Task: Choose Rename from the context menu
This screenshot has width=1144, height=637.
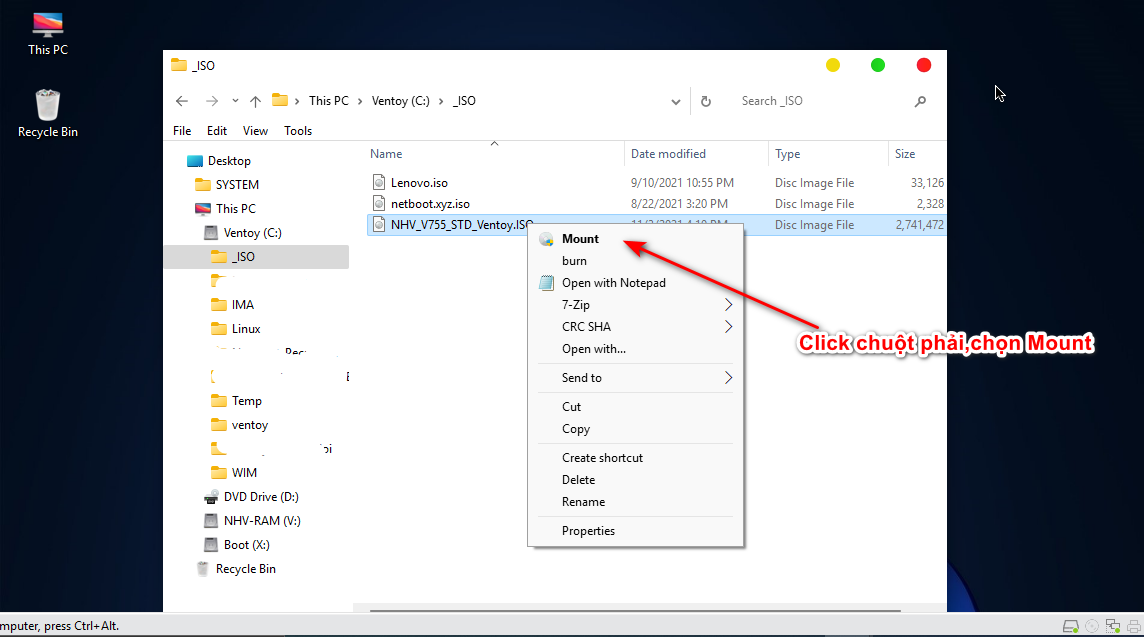Action: (x=635, y=502)
